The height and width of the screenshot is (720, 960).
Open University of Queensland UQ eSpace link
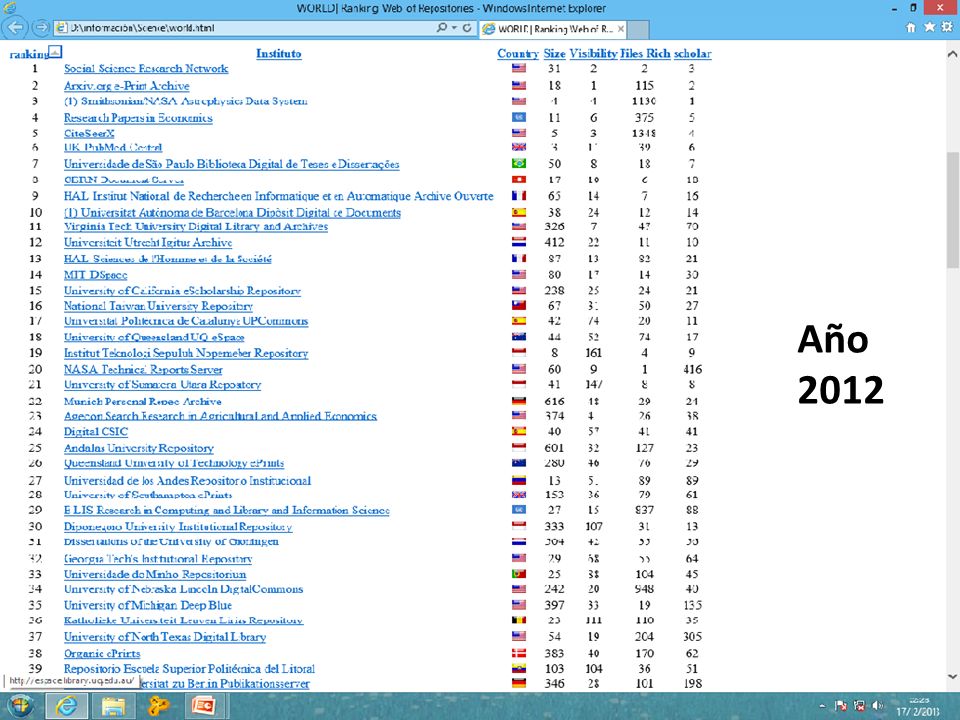click(x=154, y=337)
